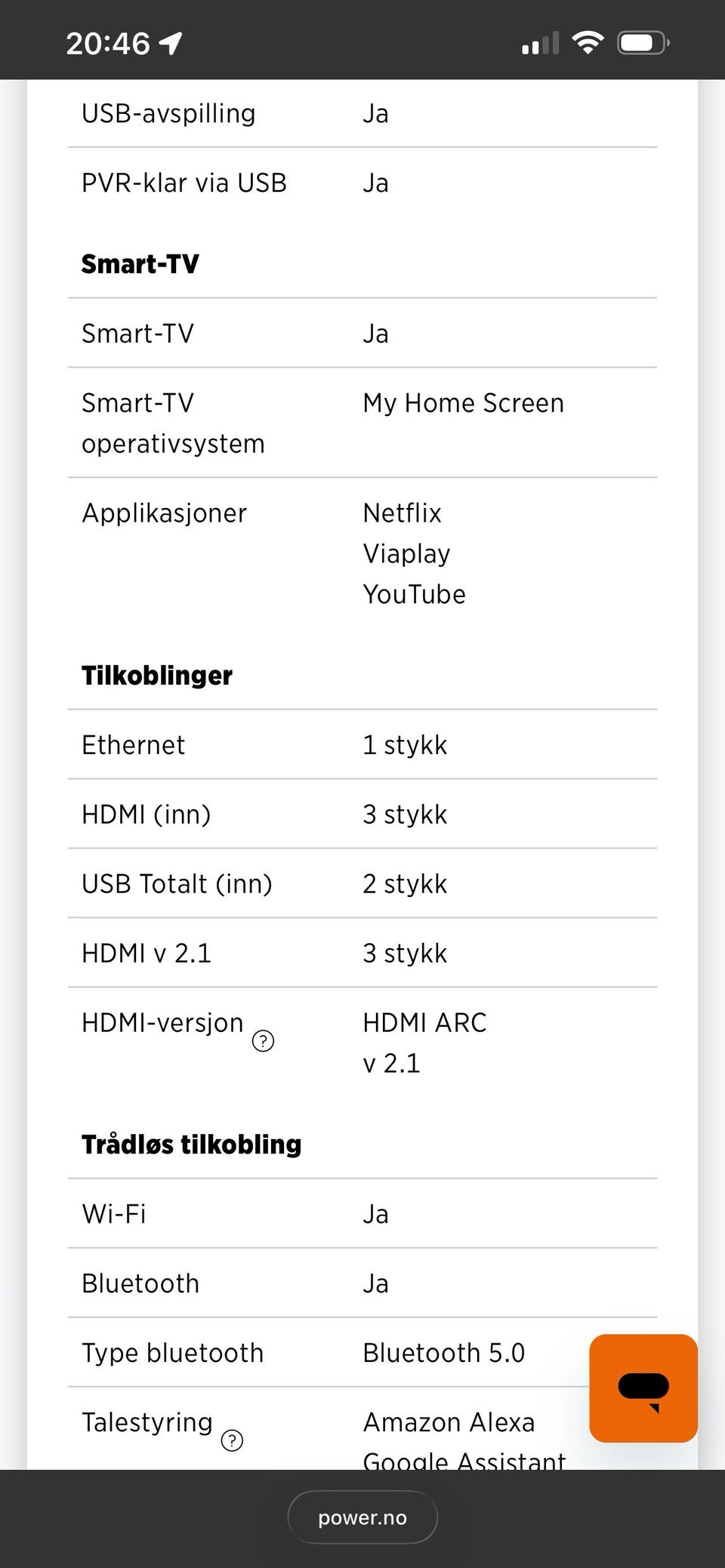
Task: Open the power.no address pill
Action: [x=362, y=1517]
